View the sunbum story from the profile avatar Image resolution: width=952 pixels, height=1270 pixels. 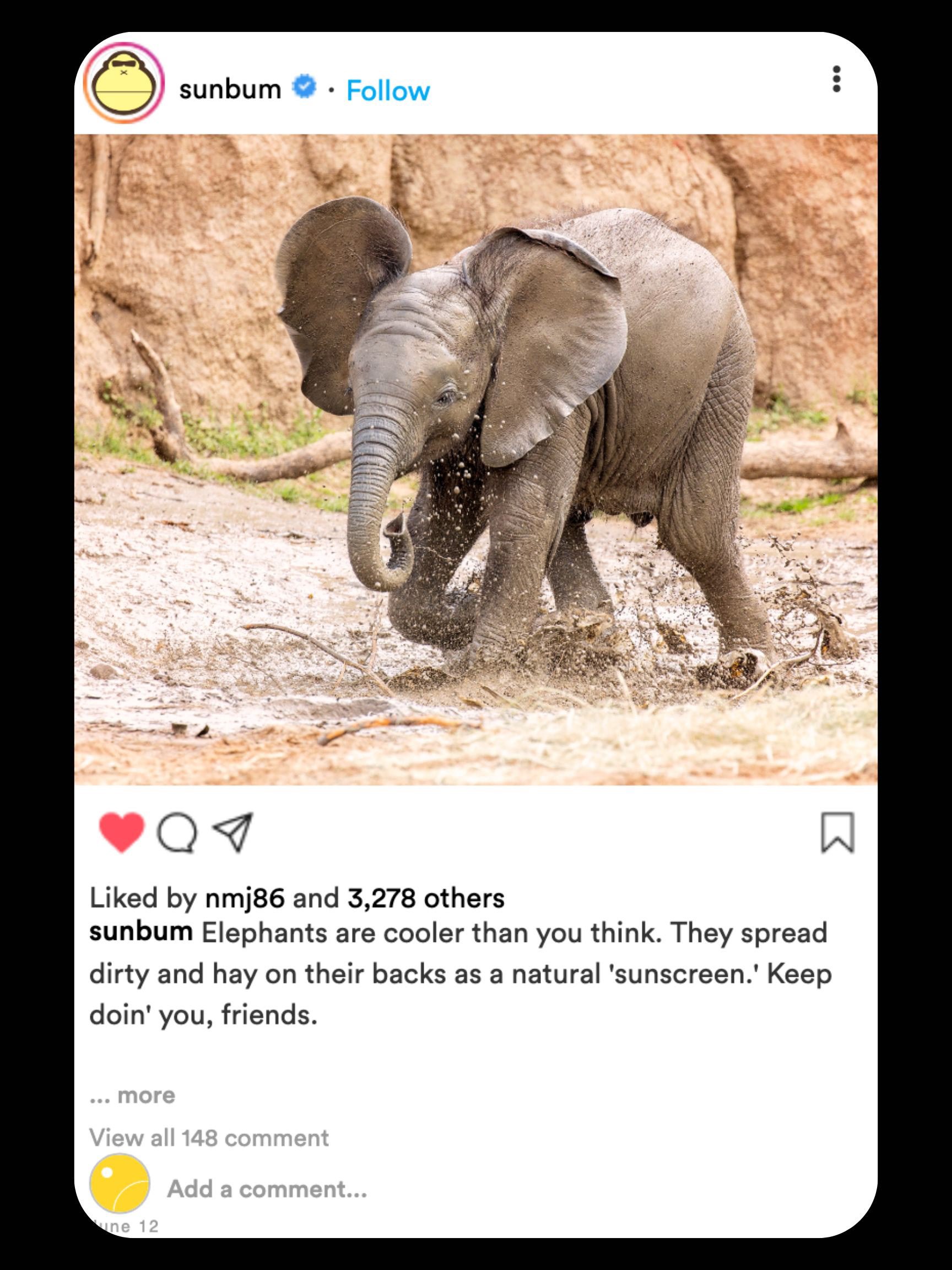tap(124, 83)
